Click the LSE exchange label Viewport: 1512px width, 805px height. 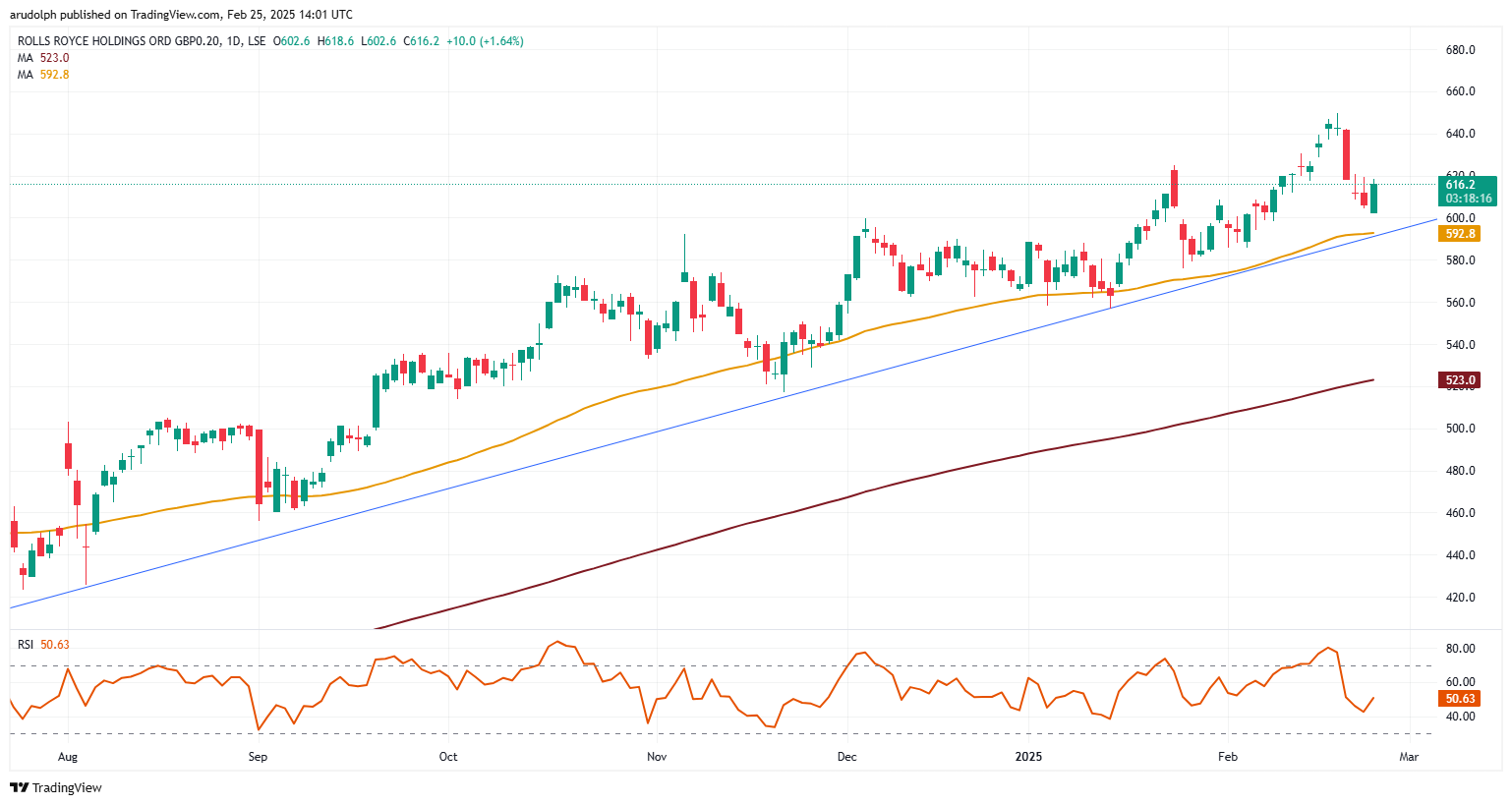pyautogui.click(x=257, y=41)
